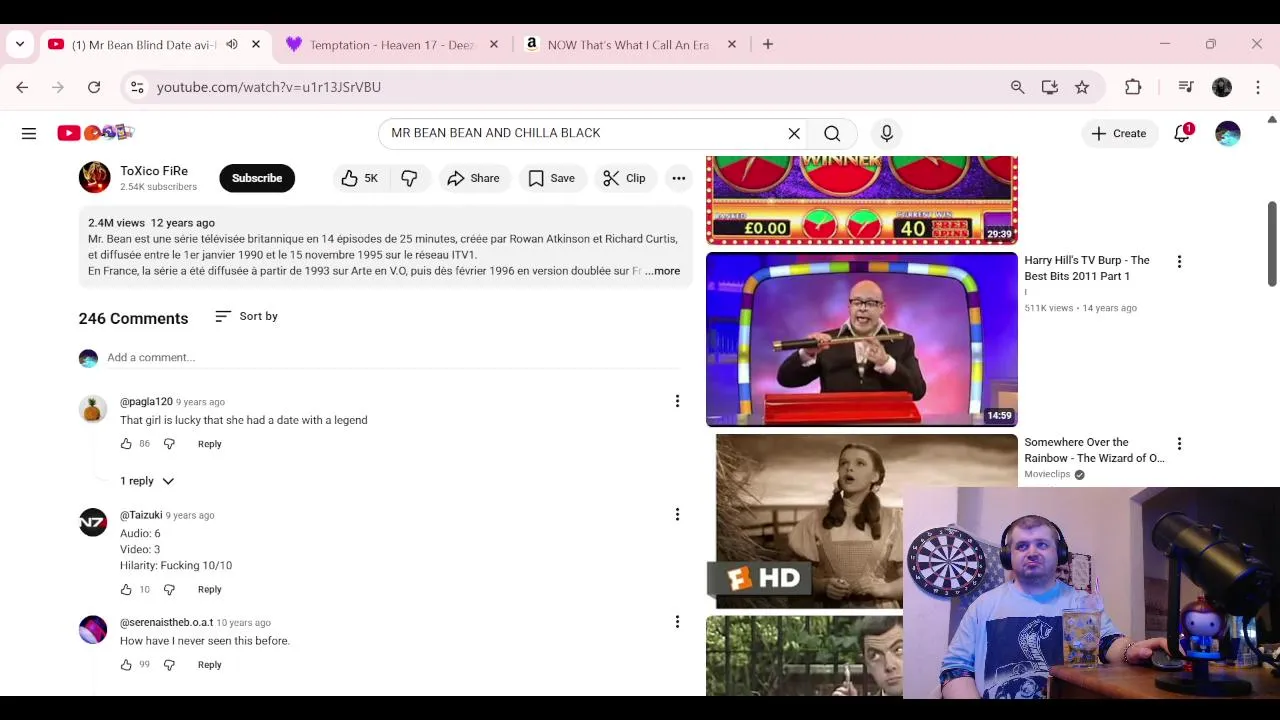Open Chrome extensions puzzle icon
The width and height of the screenshot is (1280, 720).
tap(1133, 87)
